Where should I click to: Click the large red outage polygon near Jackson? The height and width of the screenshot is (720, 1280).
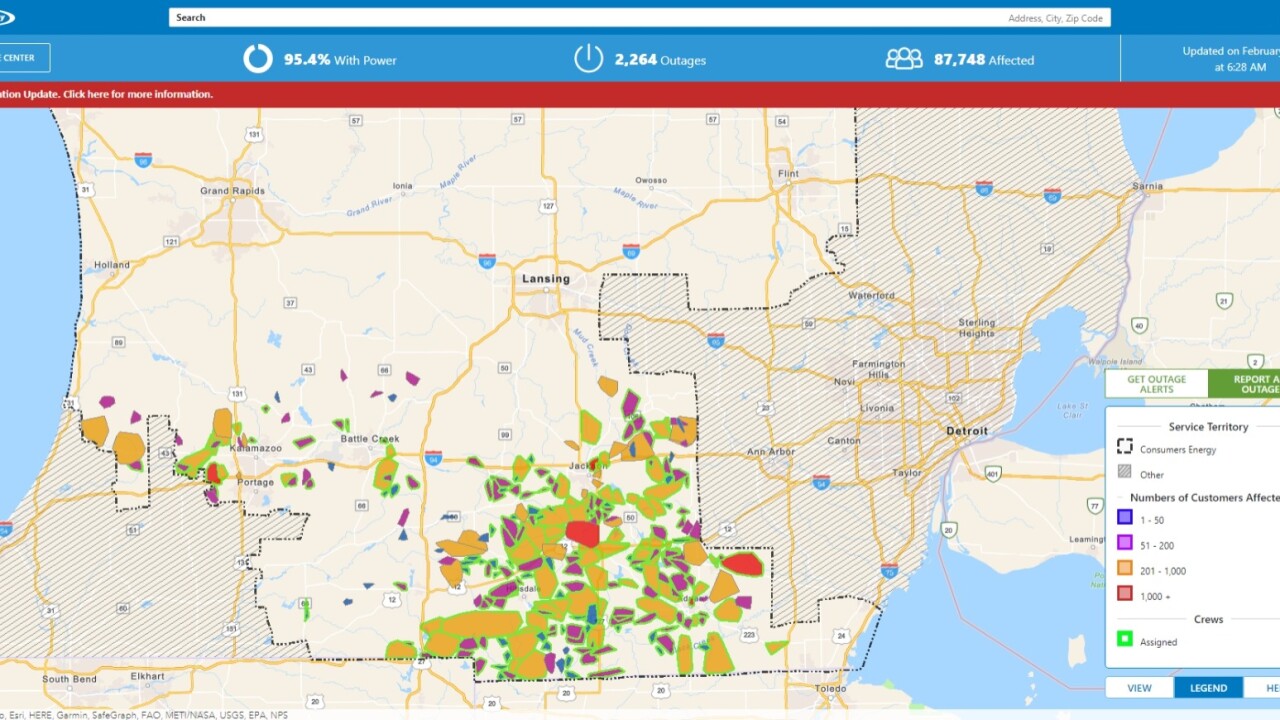click(x=582, y=533)
